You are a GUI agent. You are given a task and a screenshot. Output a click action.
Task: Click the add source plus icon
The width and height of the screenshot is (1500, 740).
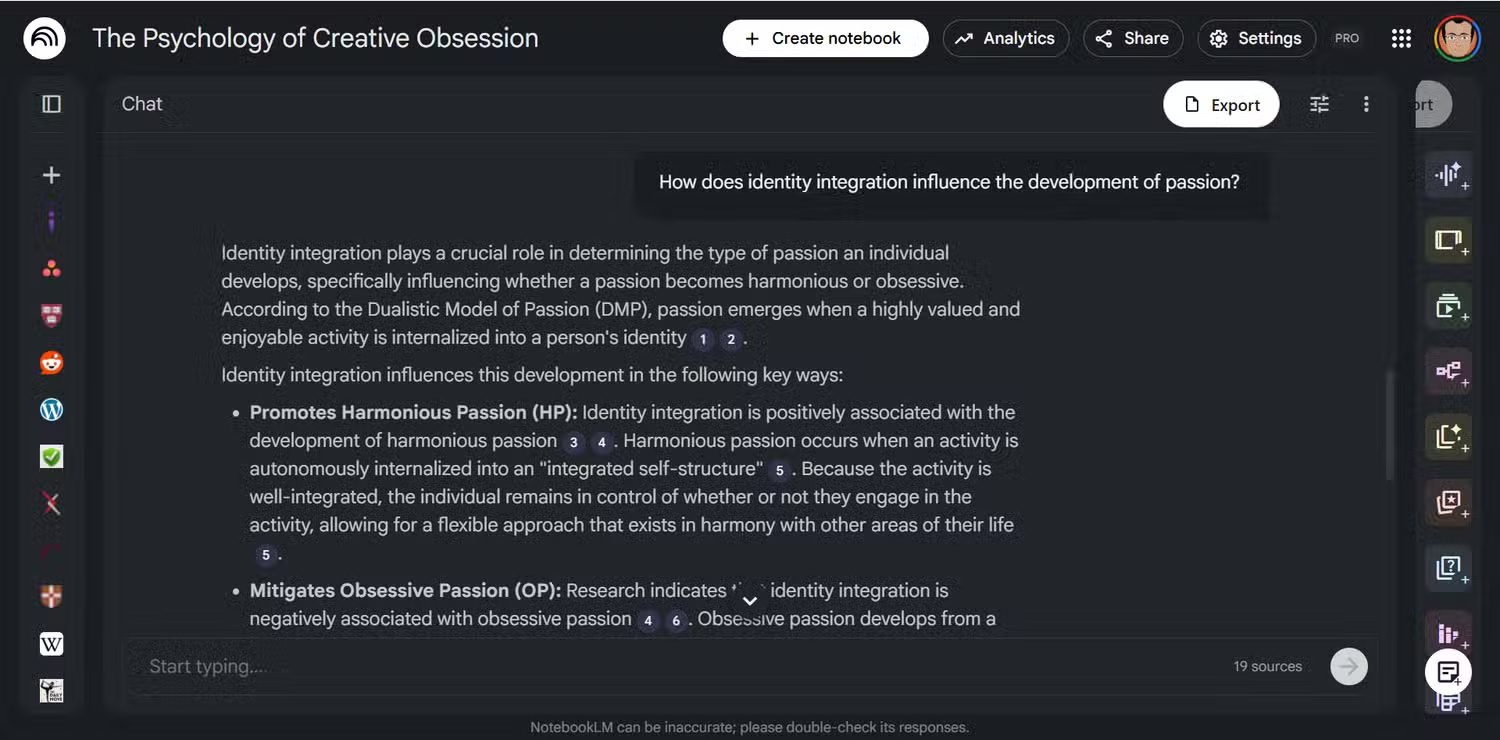point(51,175)
